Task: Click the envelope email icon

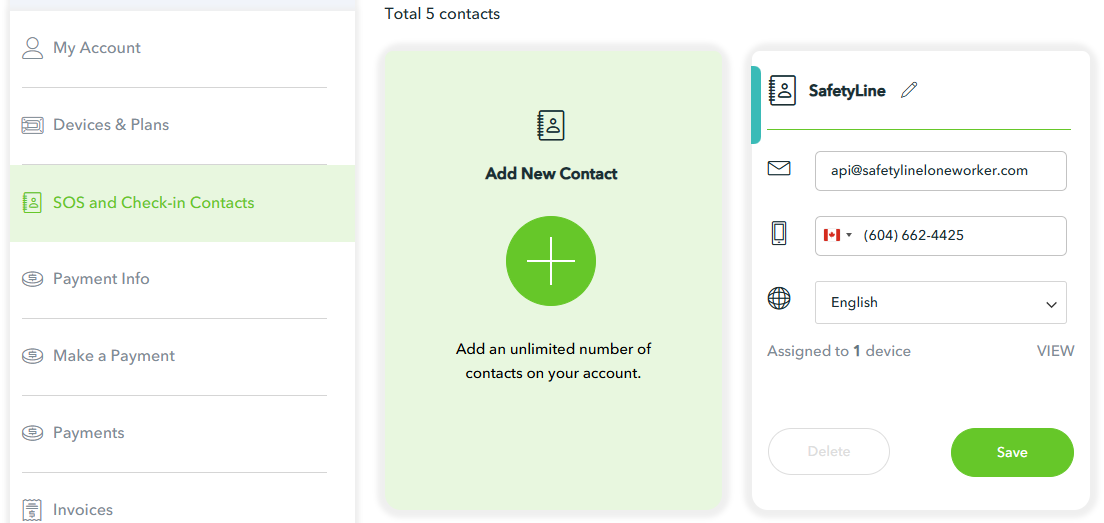Action: pyautogui.click(x=779, y=169)
